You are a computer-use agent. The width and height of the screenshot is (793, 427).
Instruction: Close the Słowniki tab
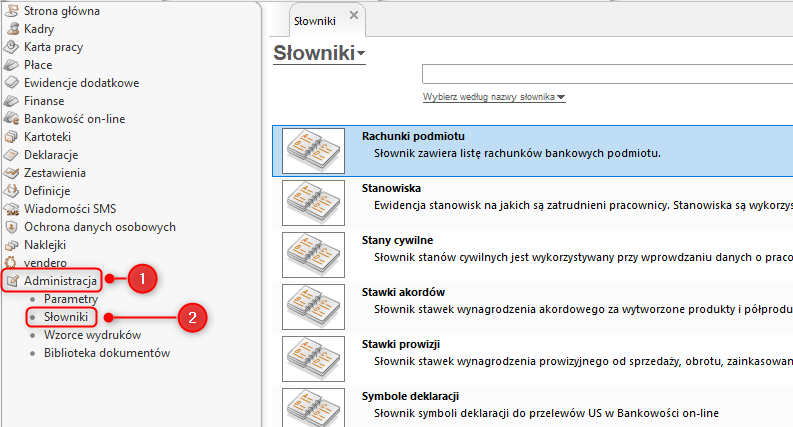(x=354, y=15)
